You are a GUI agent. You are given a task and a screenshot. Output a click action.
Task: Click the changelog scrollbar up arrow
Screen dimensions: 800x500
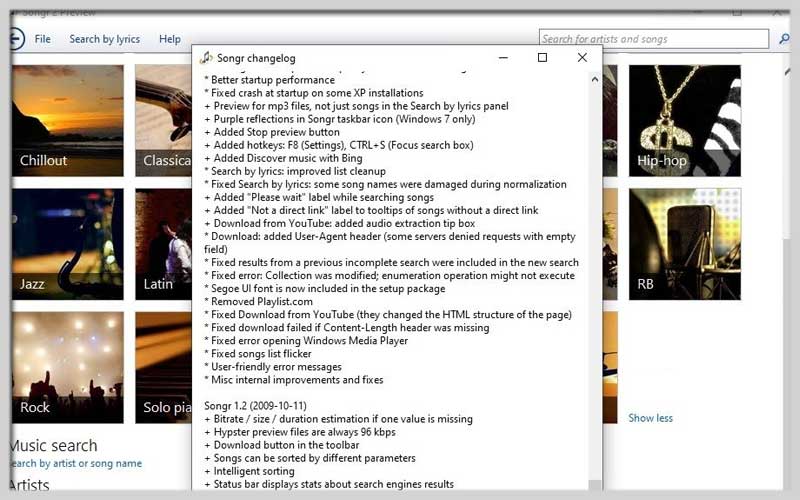point(595,80)
